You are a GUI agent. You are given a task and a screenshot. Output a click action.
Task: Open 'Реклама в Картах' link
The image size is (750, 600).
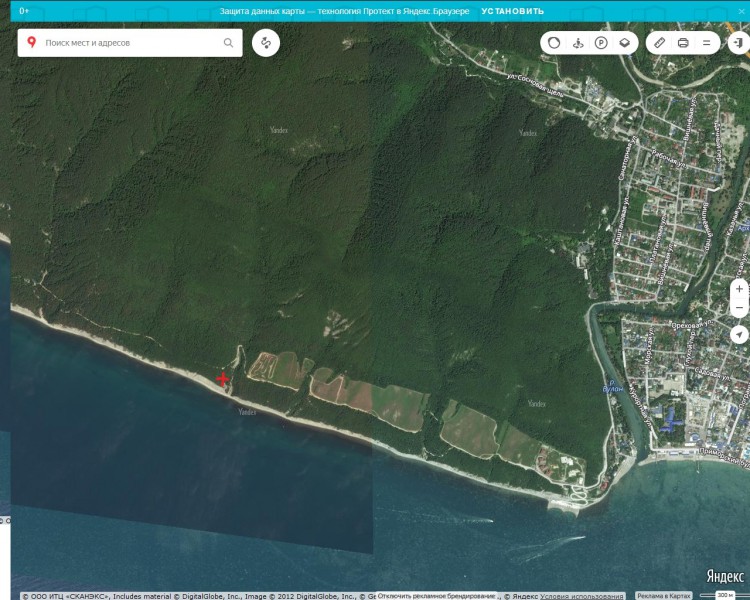[664, 596]
